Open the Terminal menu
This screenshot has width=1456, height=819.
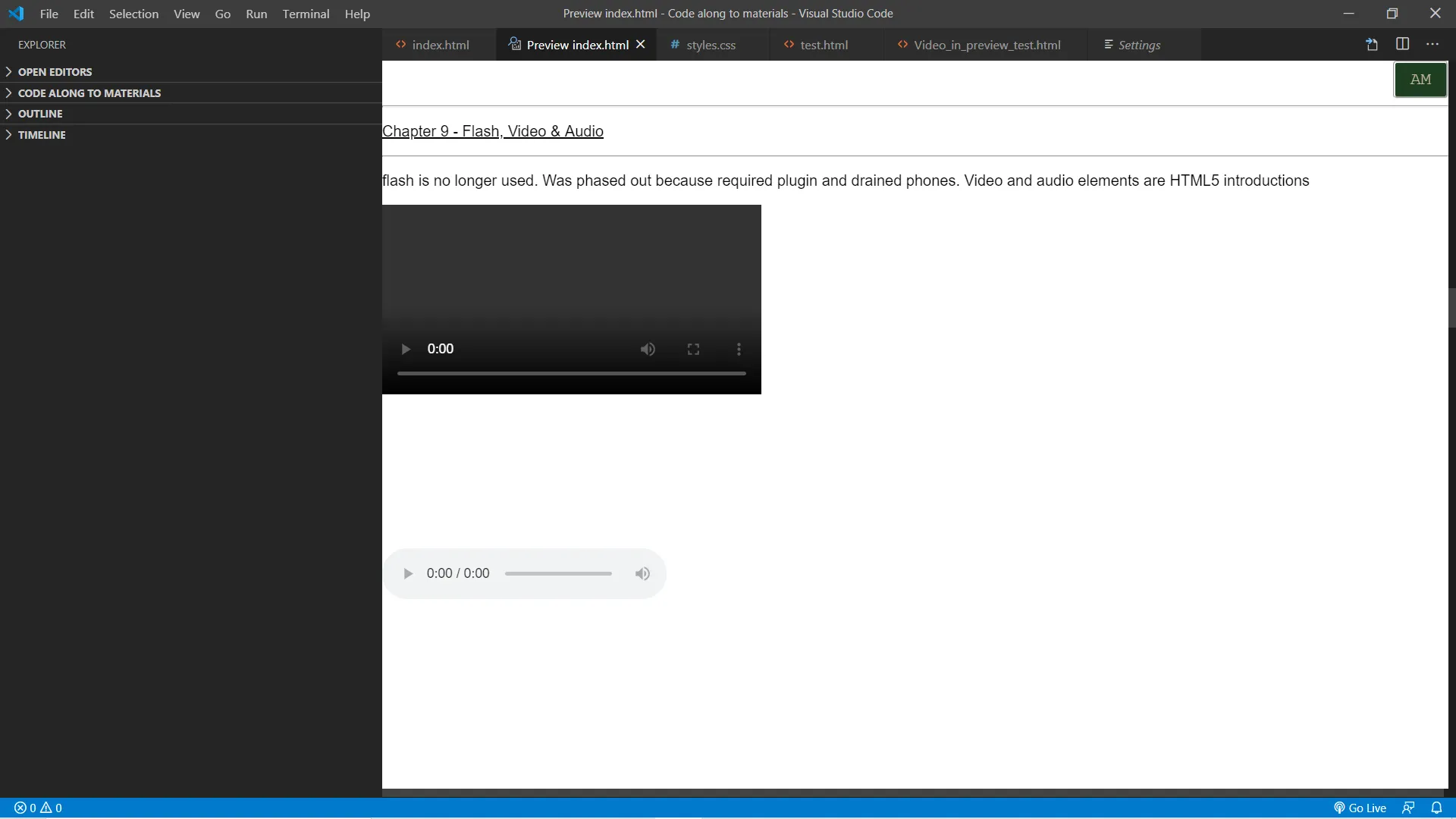coord(306,14)
